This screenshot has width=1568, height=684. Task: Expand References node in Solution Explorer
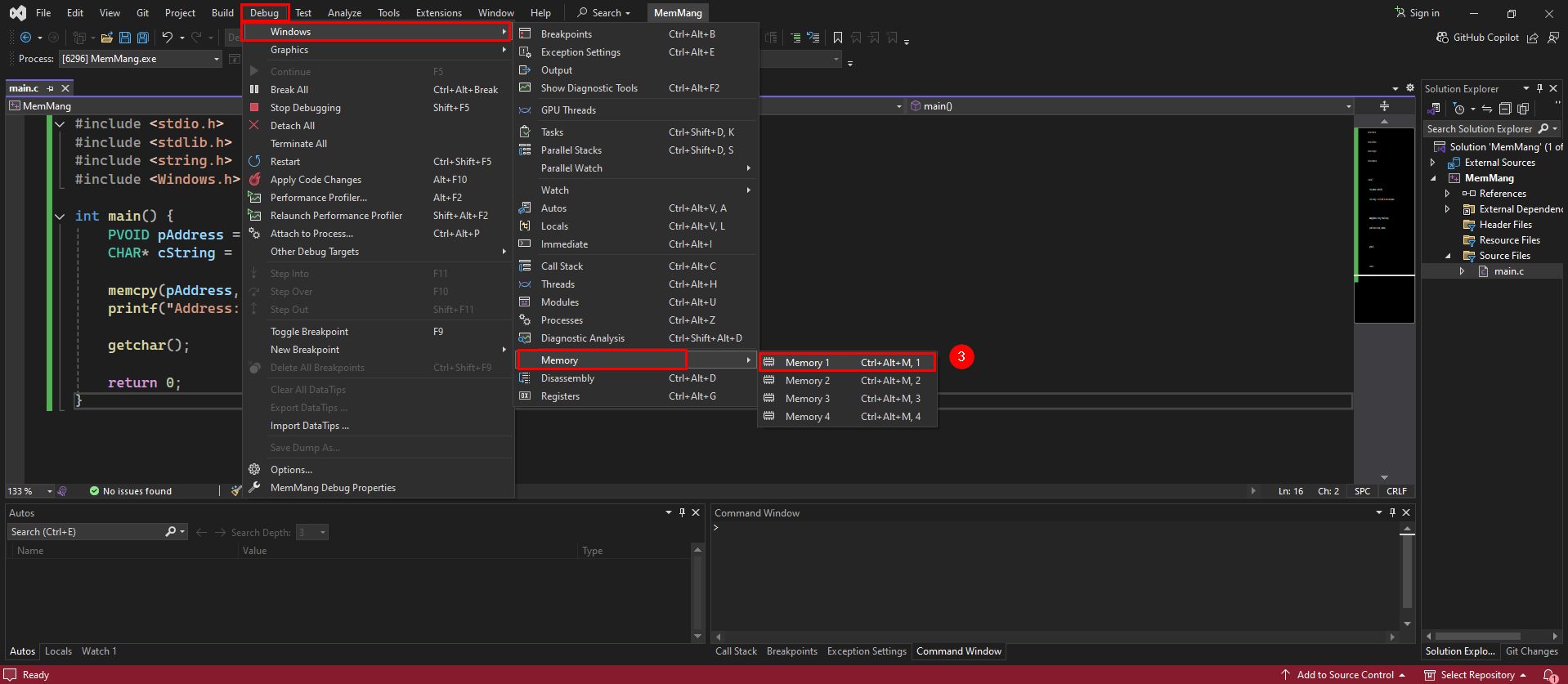(x=1447, y=194)
